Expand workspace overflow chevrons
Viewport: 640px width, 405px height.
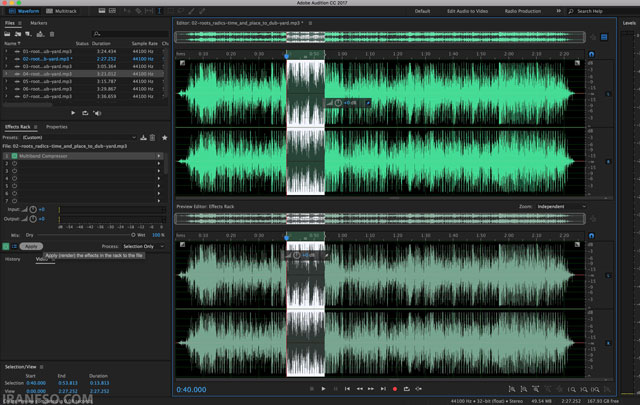(x=558, y=11)
